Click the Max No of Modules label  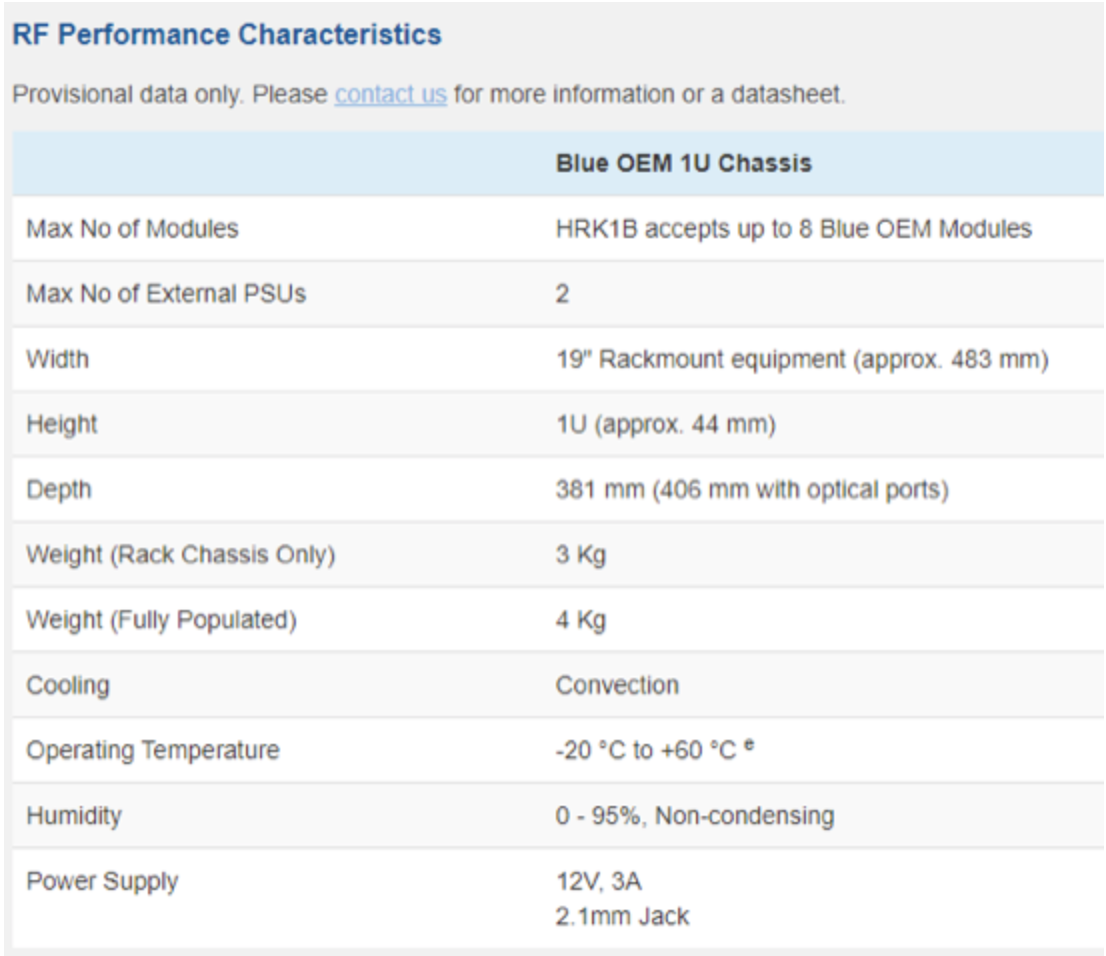(133, 229)
